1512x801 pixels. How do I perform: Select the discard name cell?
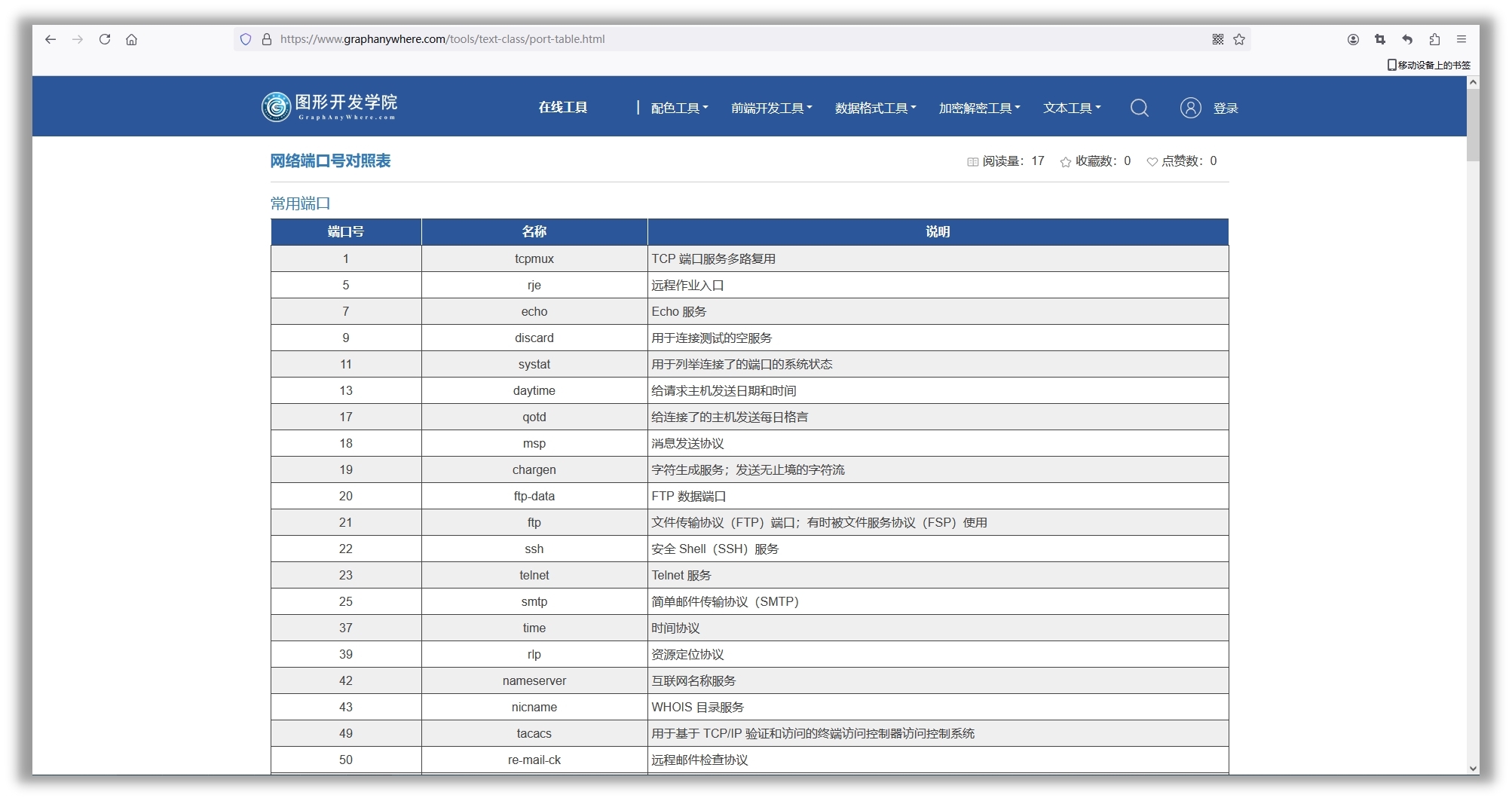pyautogui.click(x=534, y=338)
